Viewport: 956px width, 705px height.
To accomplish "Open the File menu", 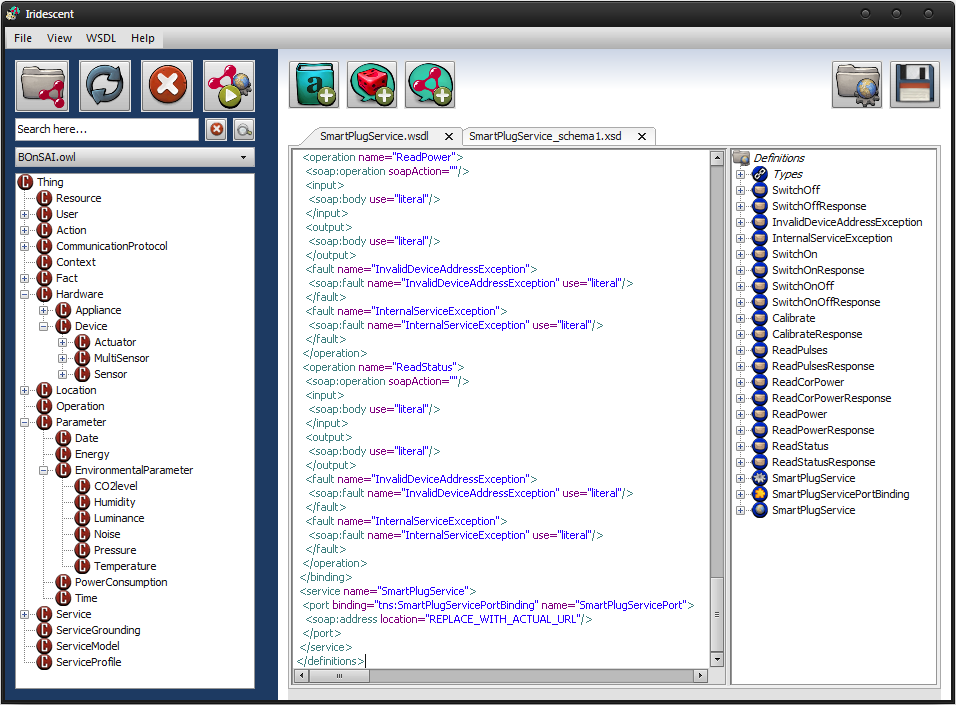I will 23,38.
